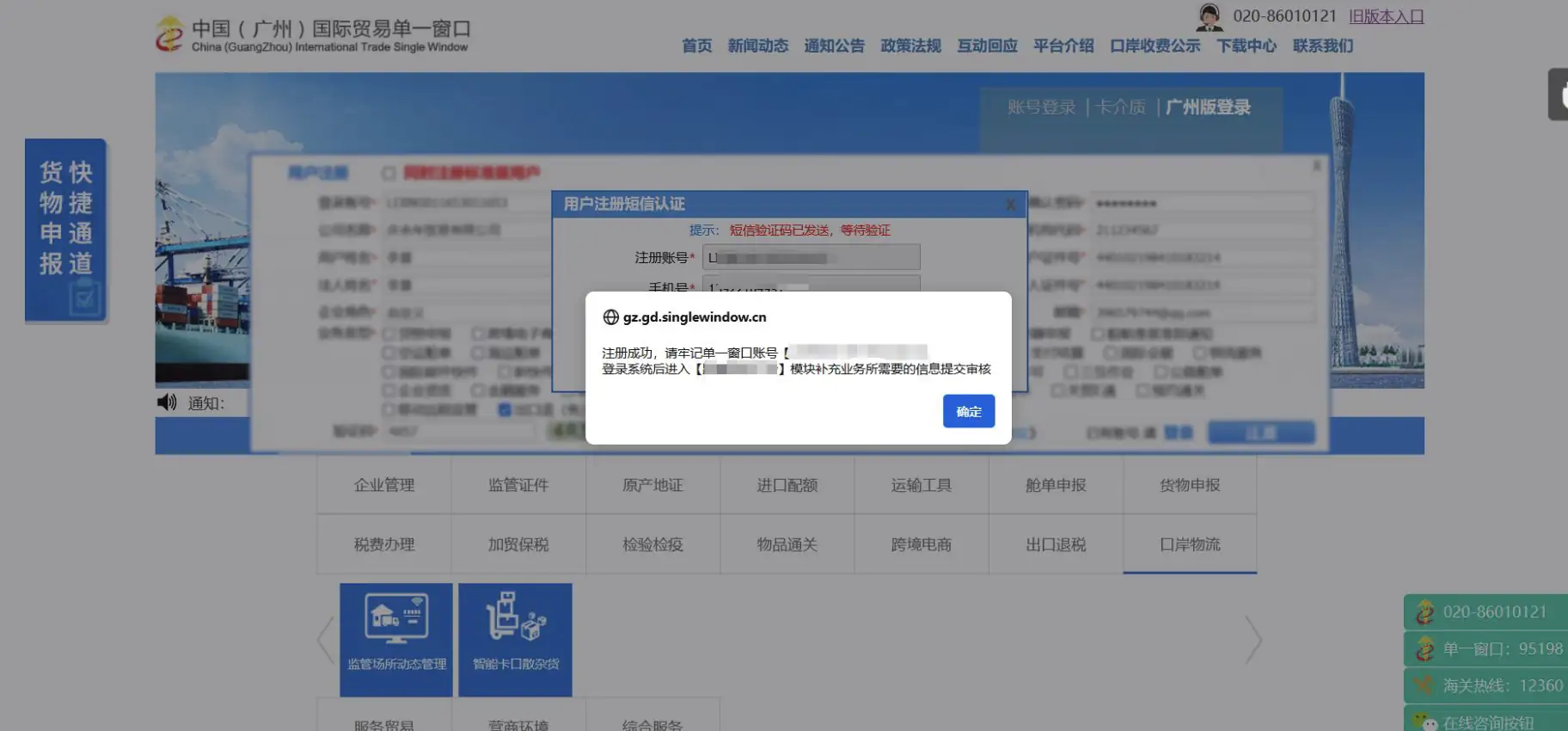Select the 原产地证 category tab

click(x=652, y=485)
